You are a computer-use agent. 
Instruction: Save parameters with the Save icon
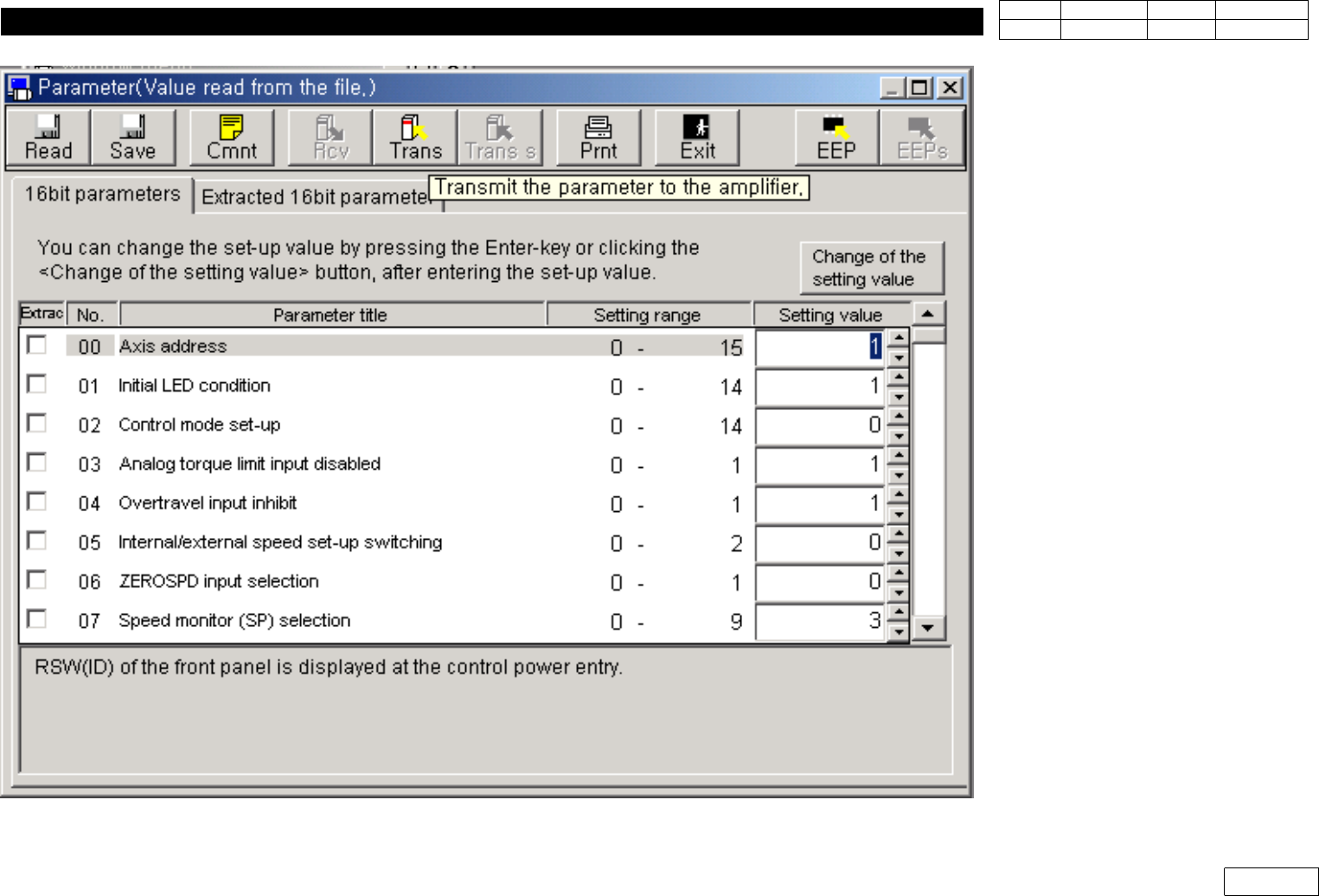coord(132,137)
